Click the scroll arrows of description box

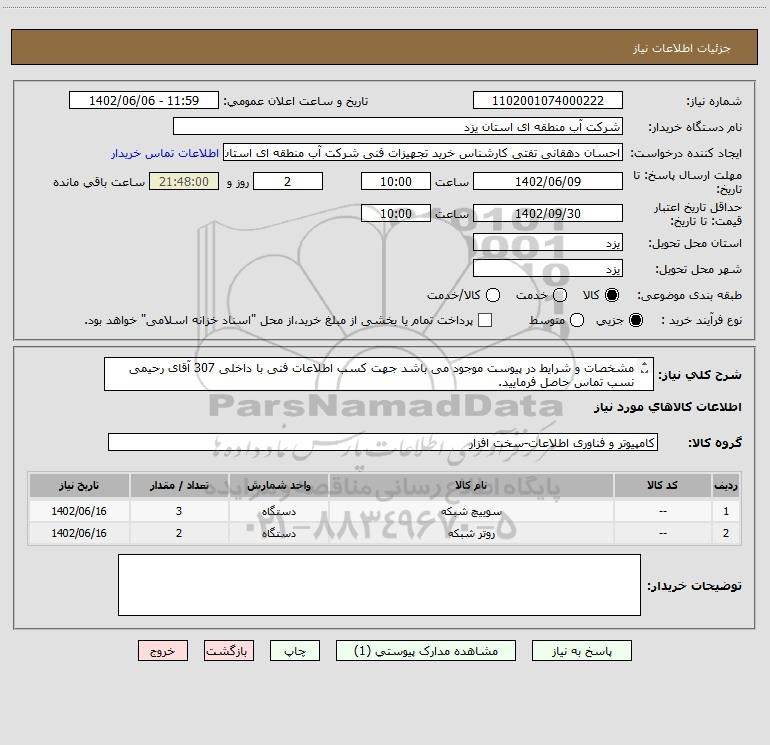(645, 368)
